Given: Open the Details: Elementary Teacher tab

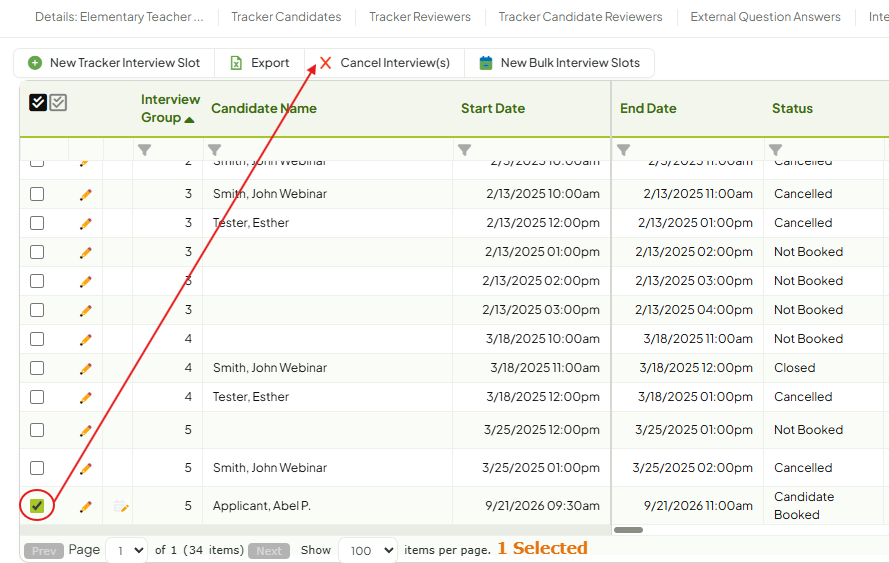Looking at the screenshot, I should point(119,17).
